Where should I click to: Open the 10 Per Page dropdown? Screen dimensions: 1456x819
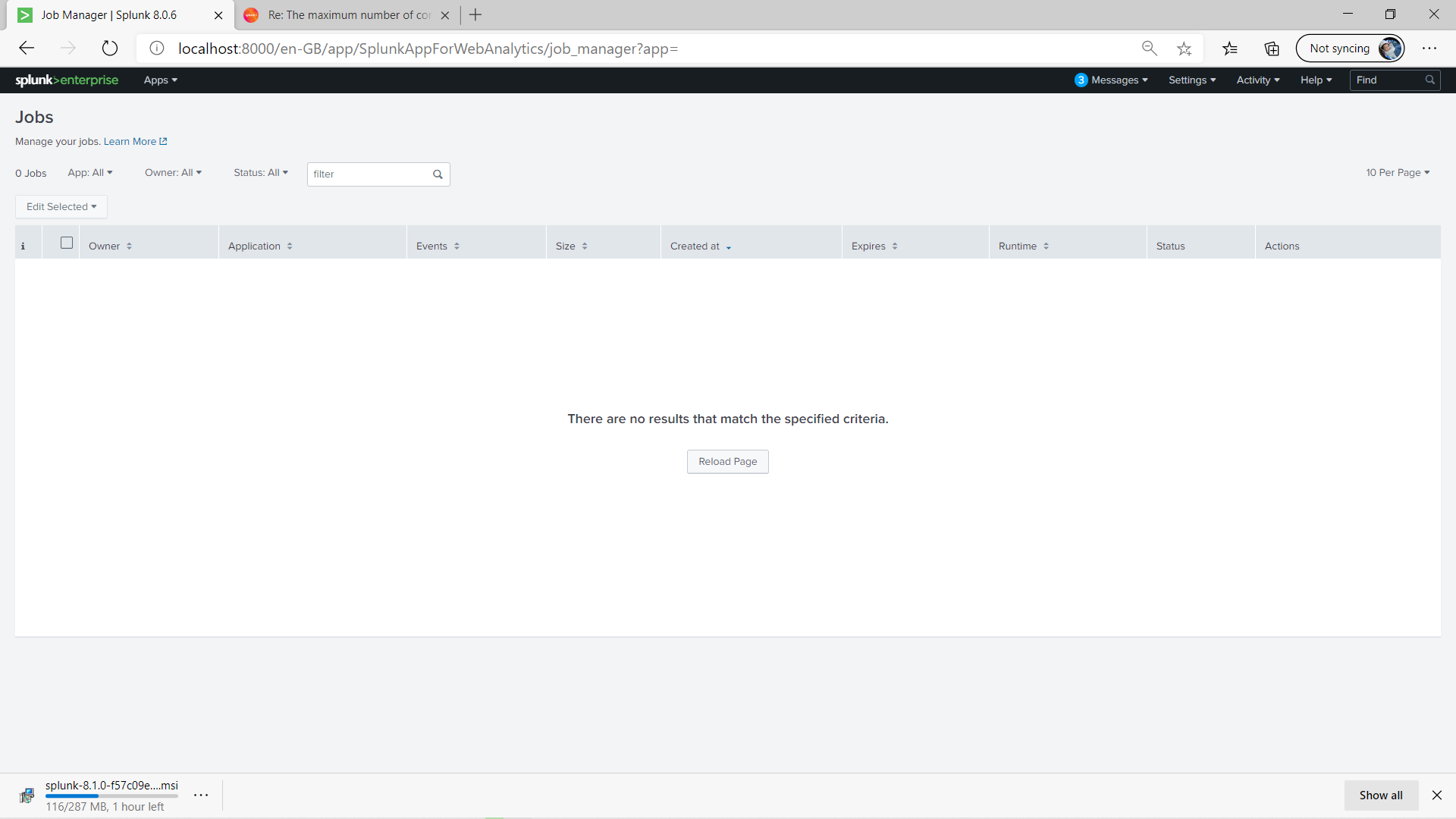tap(1397, 173)
